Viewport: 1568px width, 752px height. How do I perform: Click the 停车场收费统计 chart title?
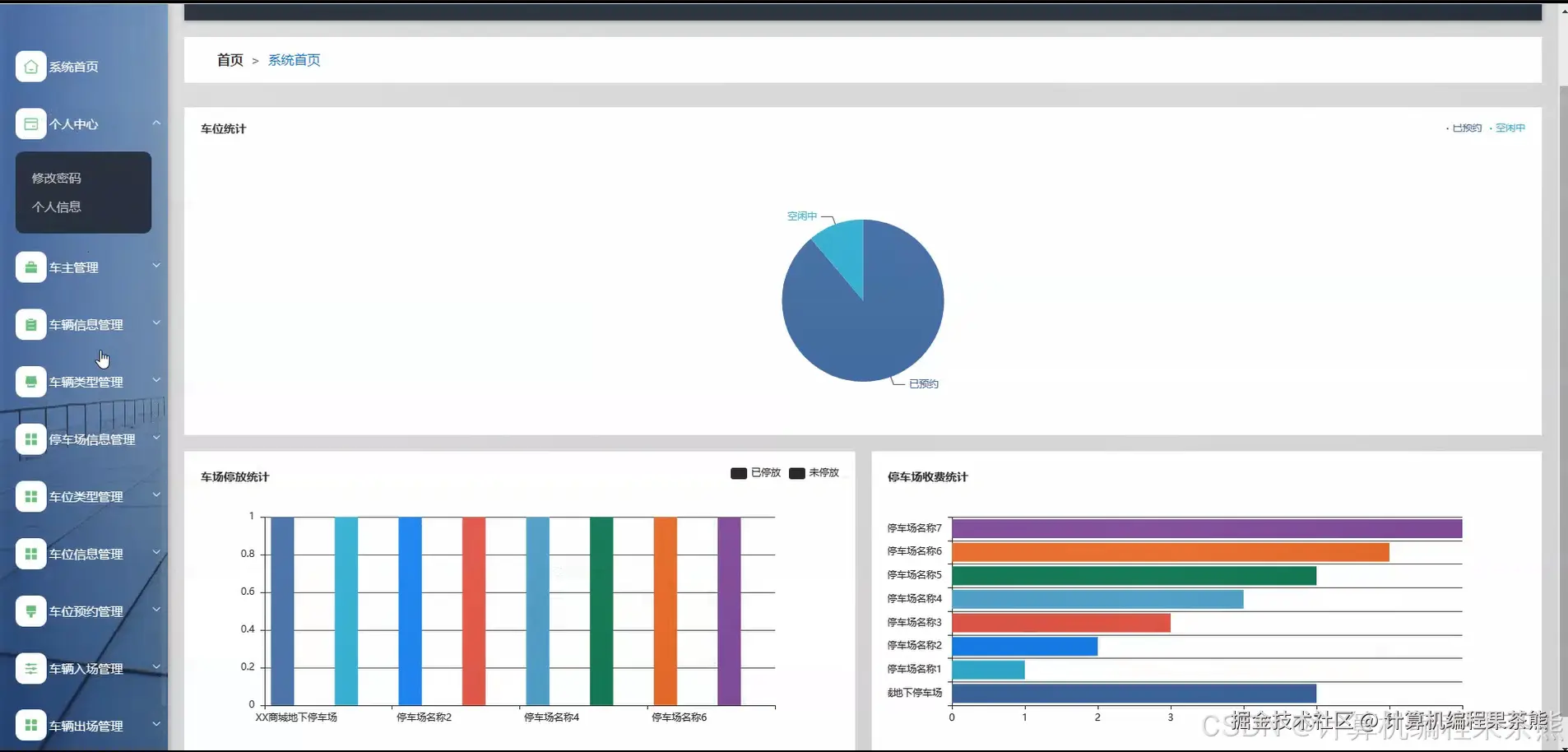(928, 477)
